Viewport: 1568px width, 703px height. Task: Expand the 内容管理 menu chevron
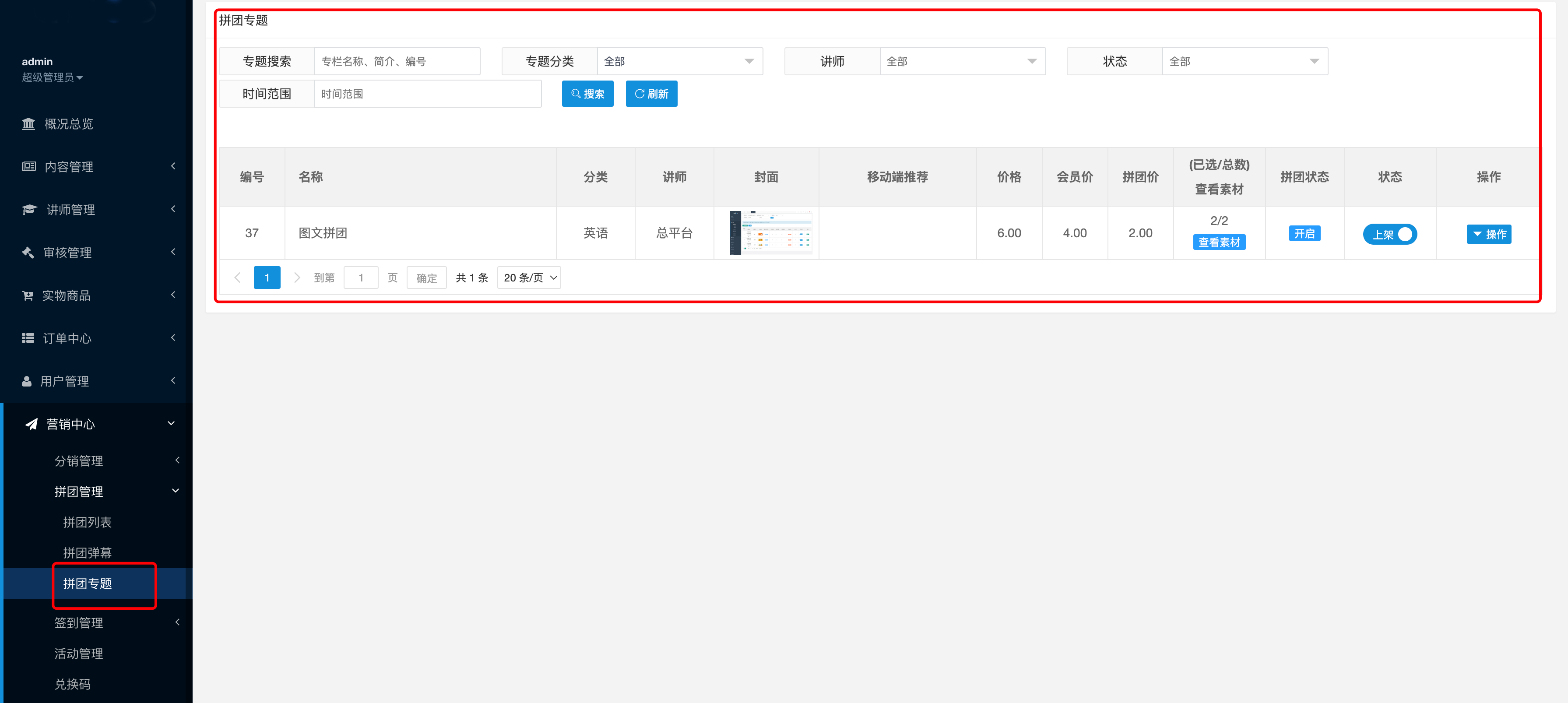(x=173, y=166)
